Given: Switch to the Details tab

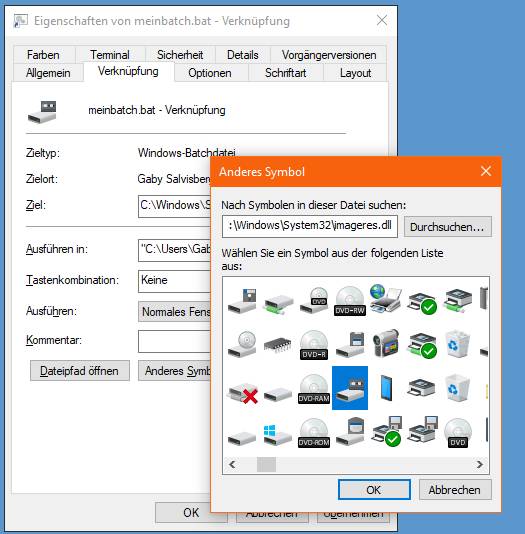Looking at the screenshot, I should click(242, 55).
